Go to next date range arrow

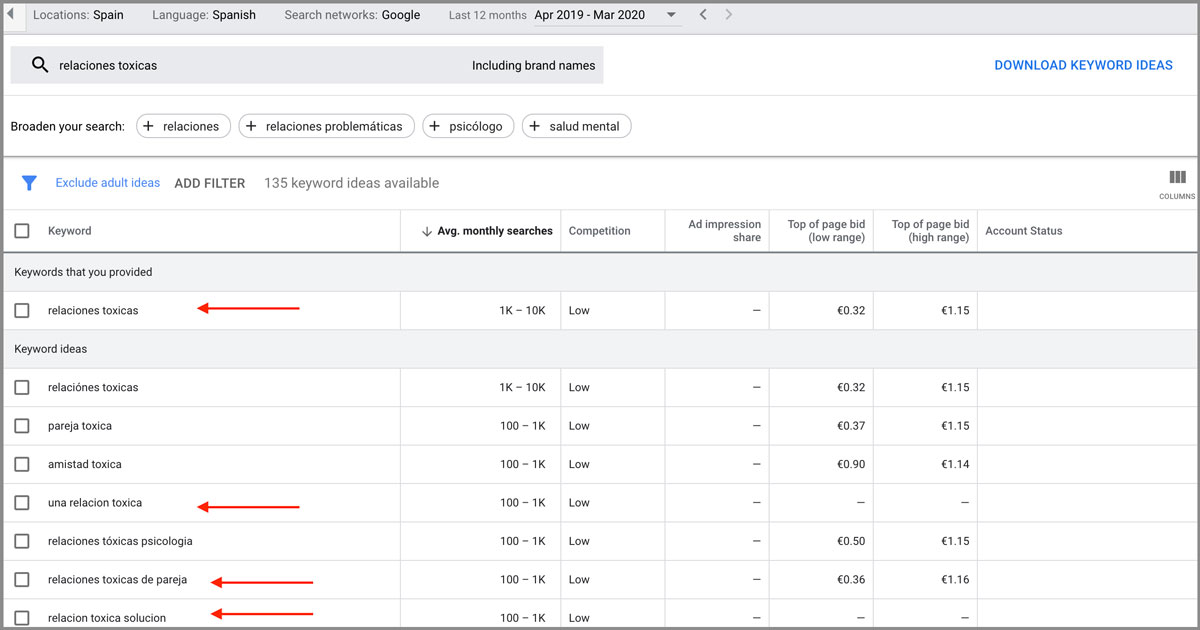coord(729,15)
